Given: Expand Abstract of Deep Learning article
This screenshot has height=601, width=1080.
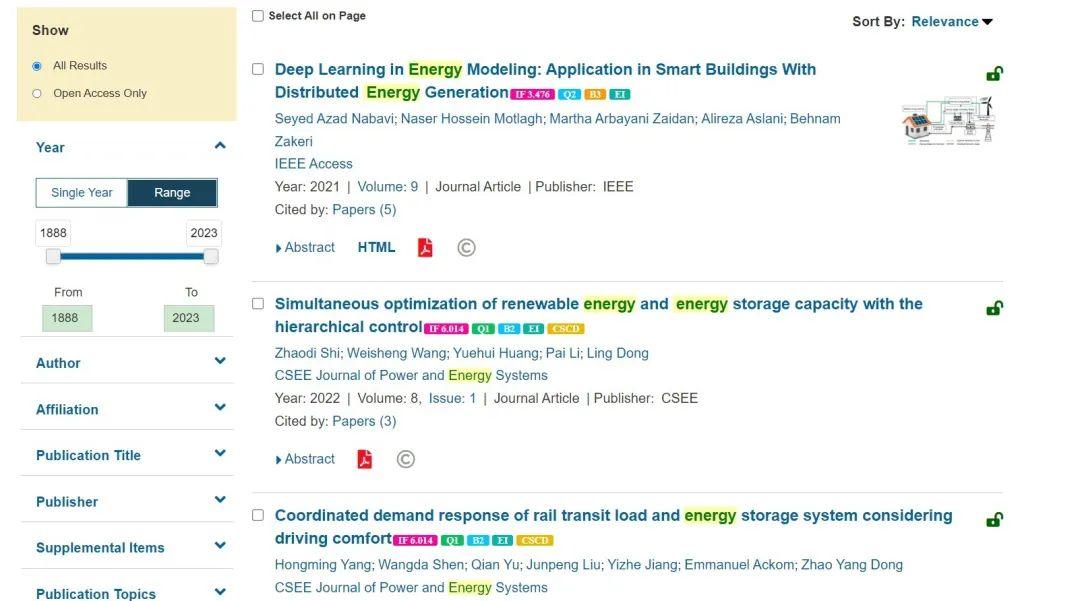Looking at the screenshot, I should tap(306, 248).
